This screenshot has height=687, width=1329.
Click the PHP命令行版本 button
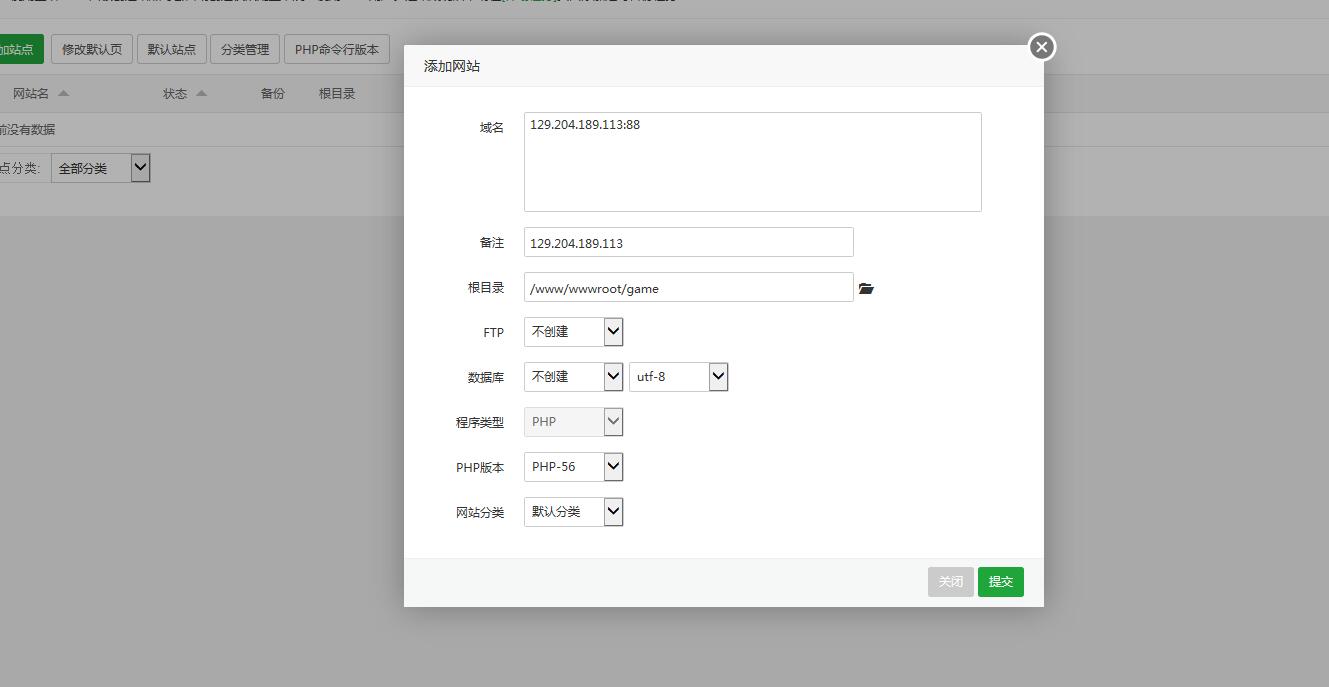tap(336, 49)
